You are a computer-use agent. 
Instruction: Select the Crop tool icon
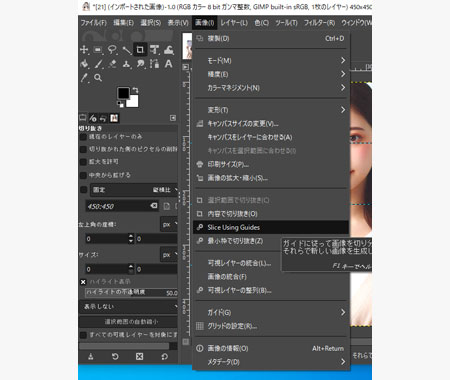tap(140, 50)
